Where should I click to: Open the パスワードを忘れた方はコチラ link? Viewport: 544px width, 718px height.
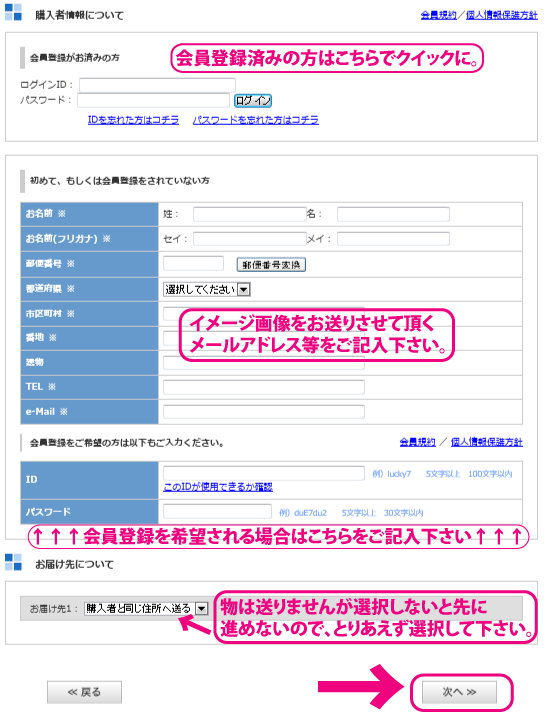[x=256, y=120]
